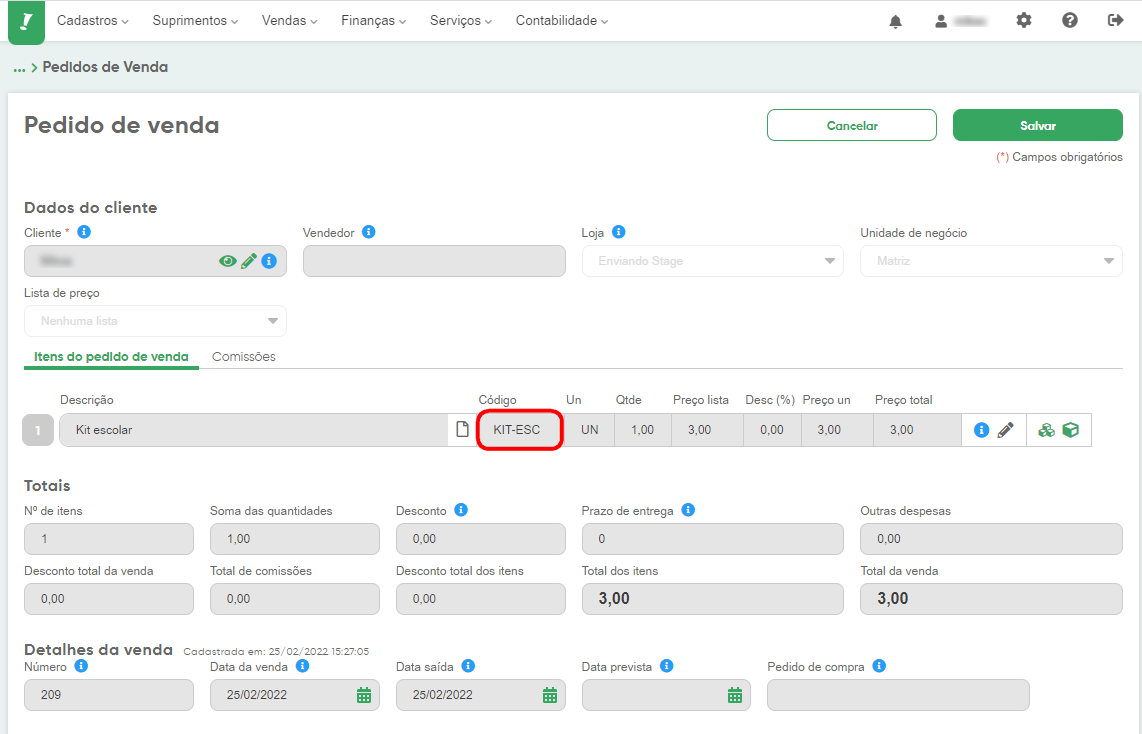Click the Cancelar button
The width and height of the screenshot is (1142, 734).
click(851, 125)
